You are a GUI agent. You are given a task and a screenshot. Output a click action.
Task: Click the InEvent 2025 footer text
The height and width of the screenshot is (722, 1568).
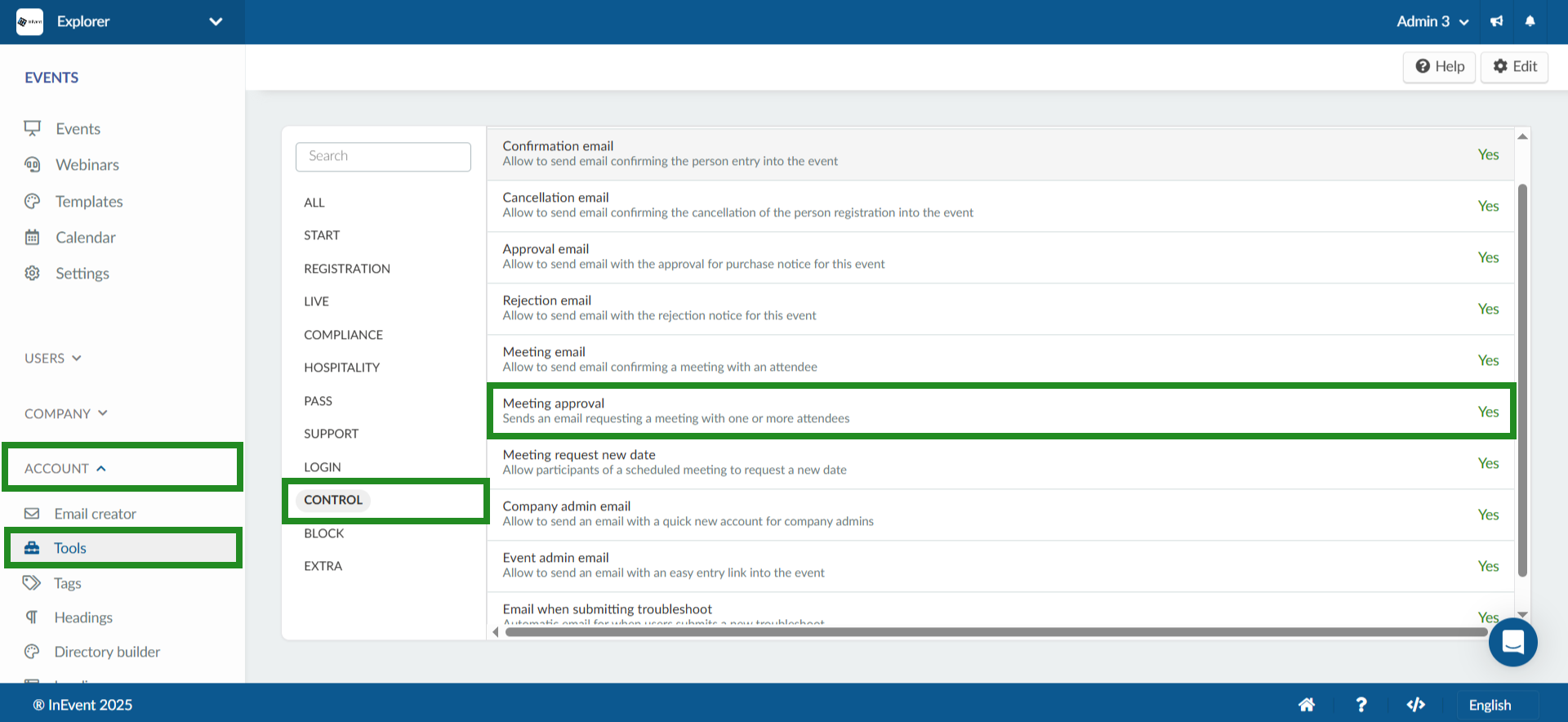coord(82,705)
